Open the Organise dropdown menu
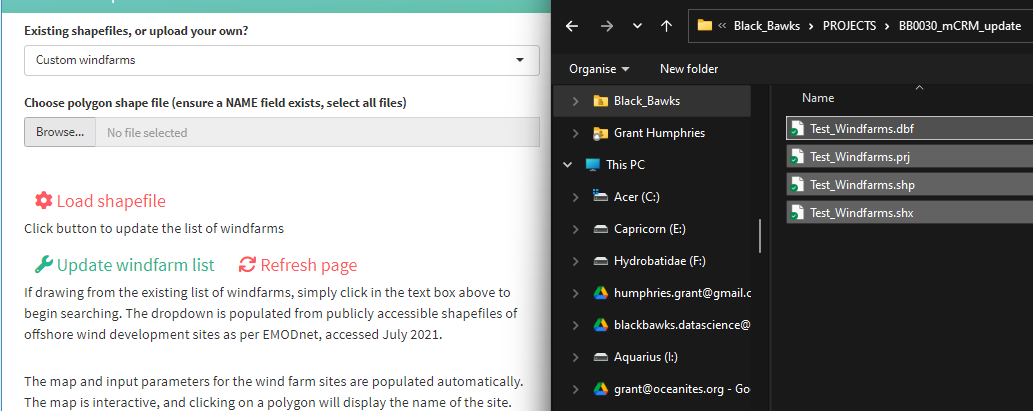Viewport: 1033px width, 411px height. 599,68
